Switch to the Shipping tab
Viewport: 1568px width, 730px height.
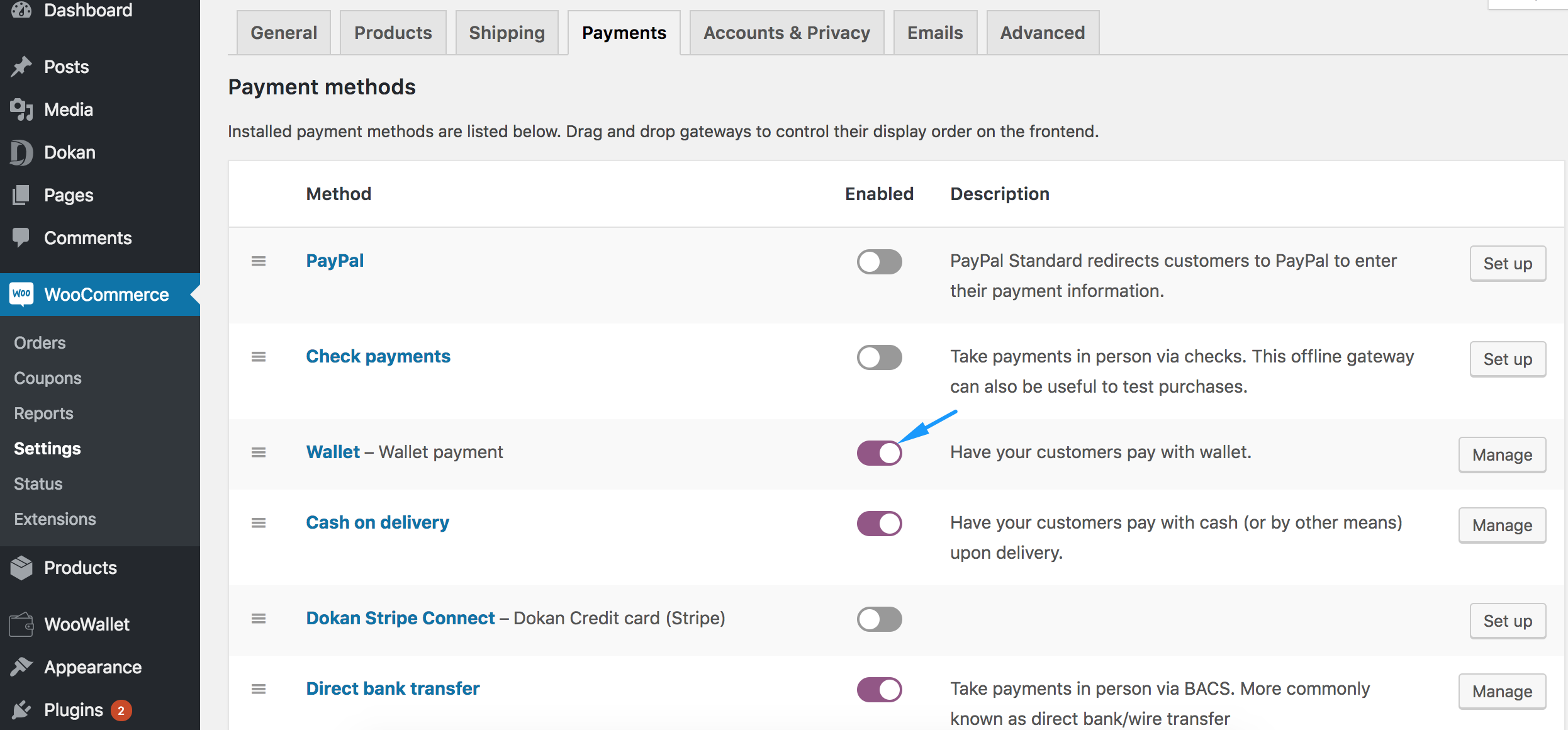coord(507,33)
